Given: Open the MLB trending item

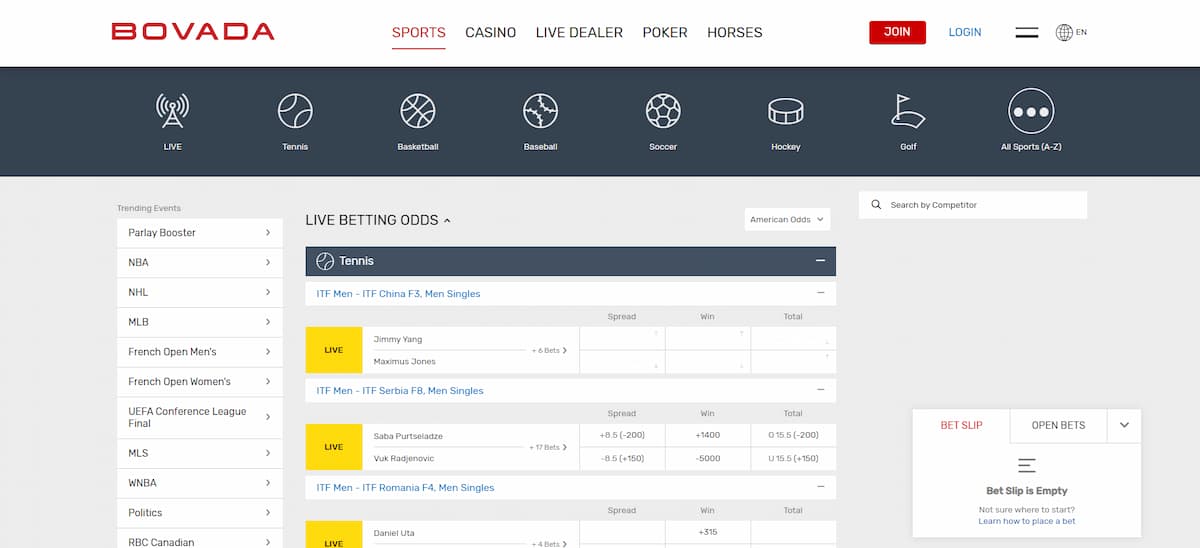Looking at the screenshot, I should pyautogui.click(x=200, y=322).
